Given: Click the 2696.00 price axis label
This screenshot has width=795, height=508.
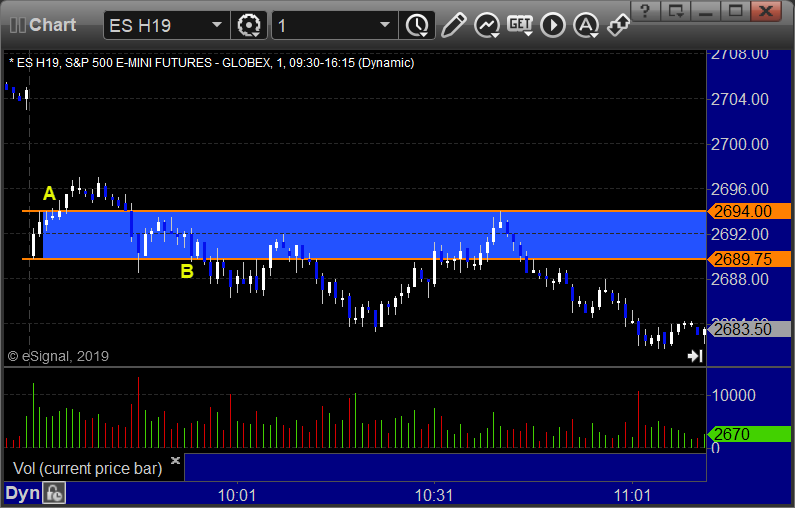Looking at the screenshot, I should pyautogui.click(x=740, y=190).
